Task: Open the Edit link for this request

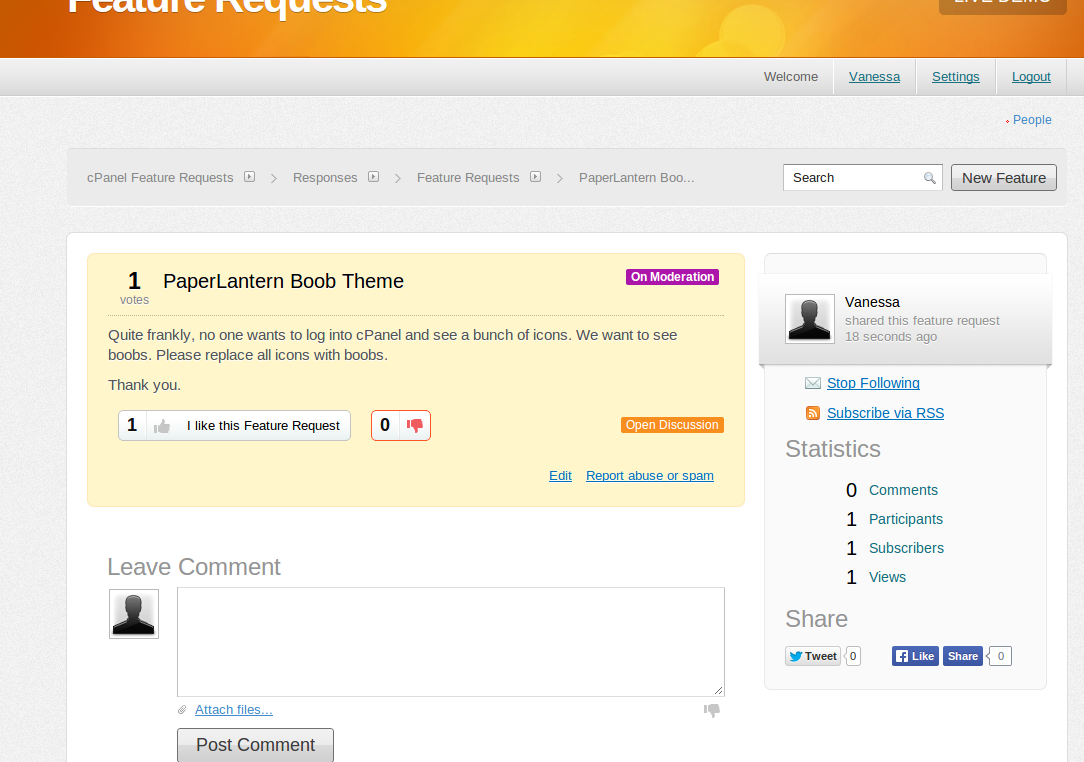Action: point(560,476)
